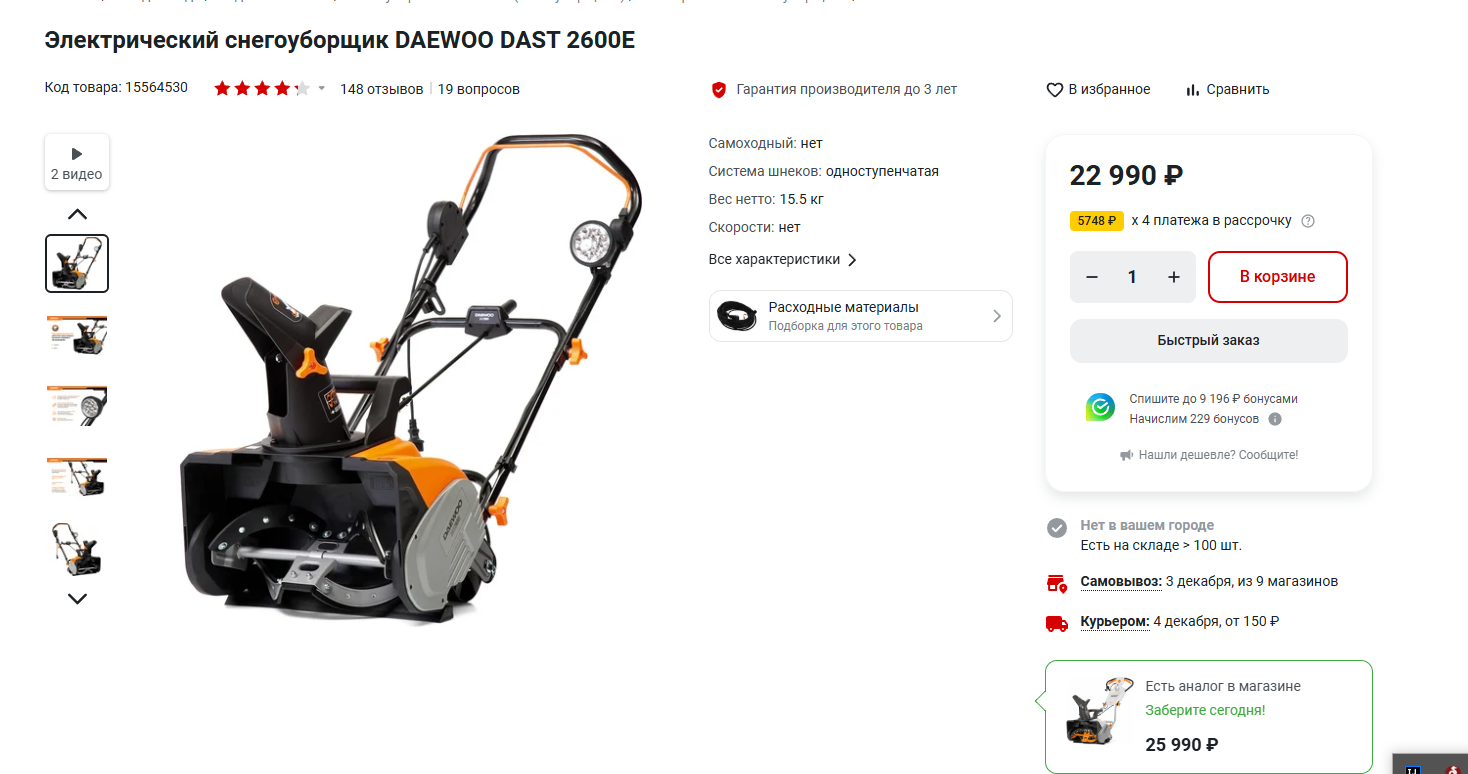1468x774 pixels.
Task: Click the SberSpasibo green bonus logo
Action: coord(1100,407)
